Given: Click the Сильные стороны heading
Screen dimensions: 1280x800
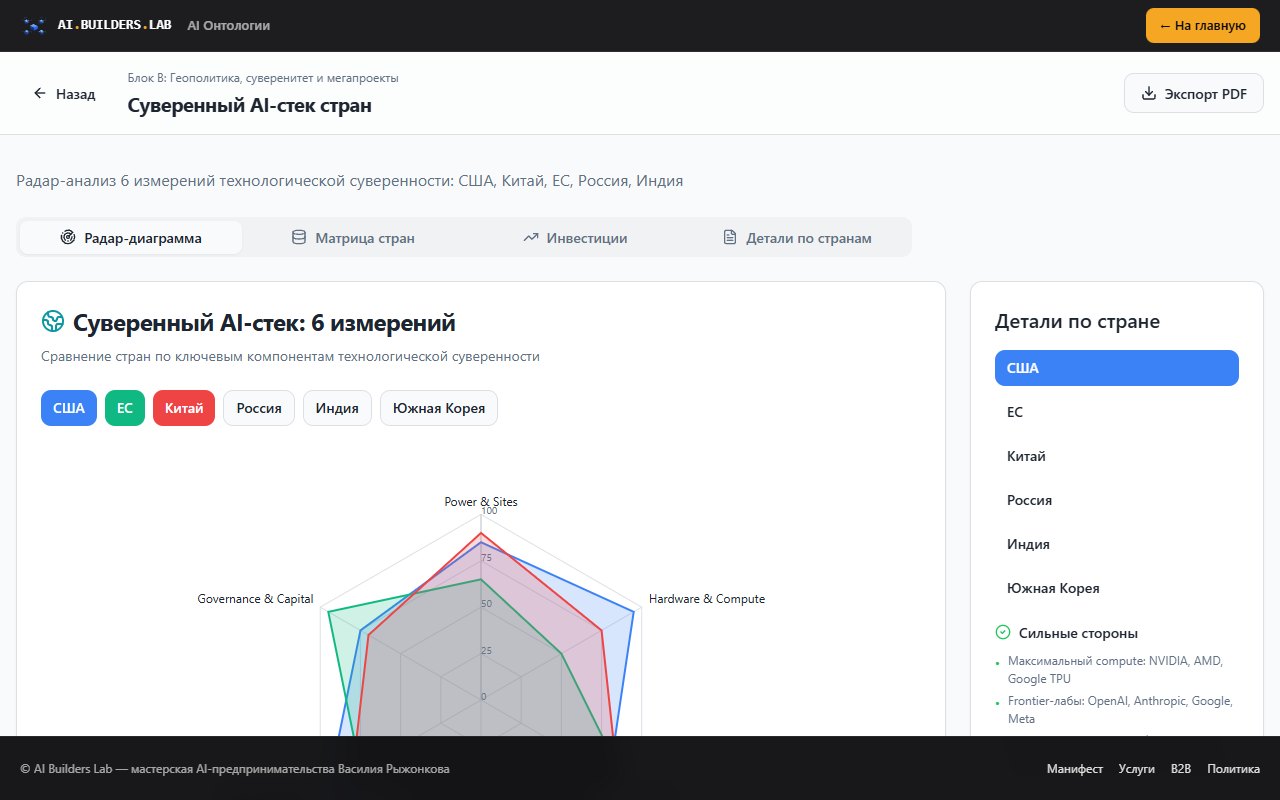Looking at the screenshot, I should (x=1078, y=633).
